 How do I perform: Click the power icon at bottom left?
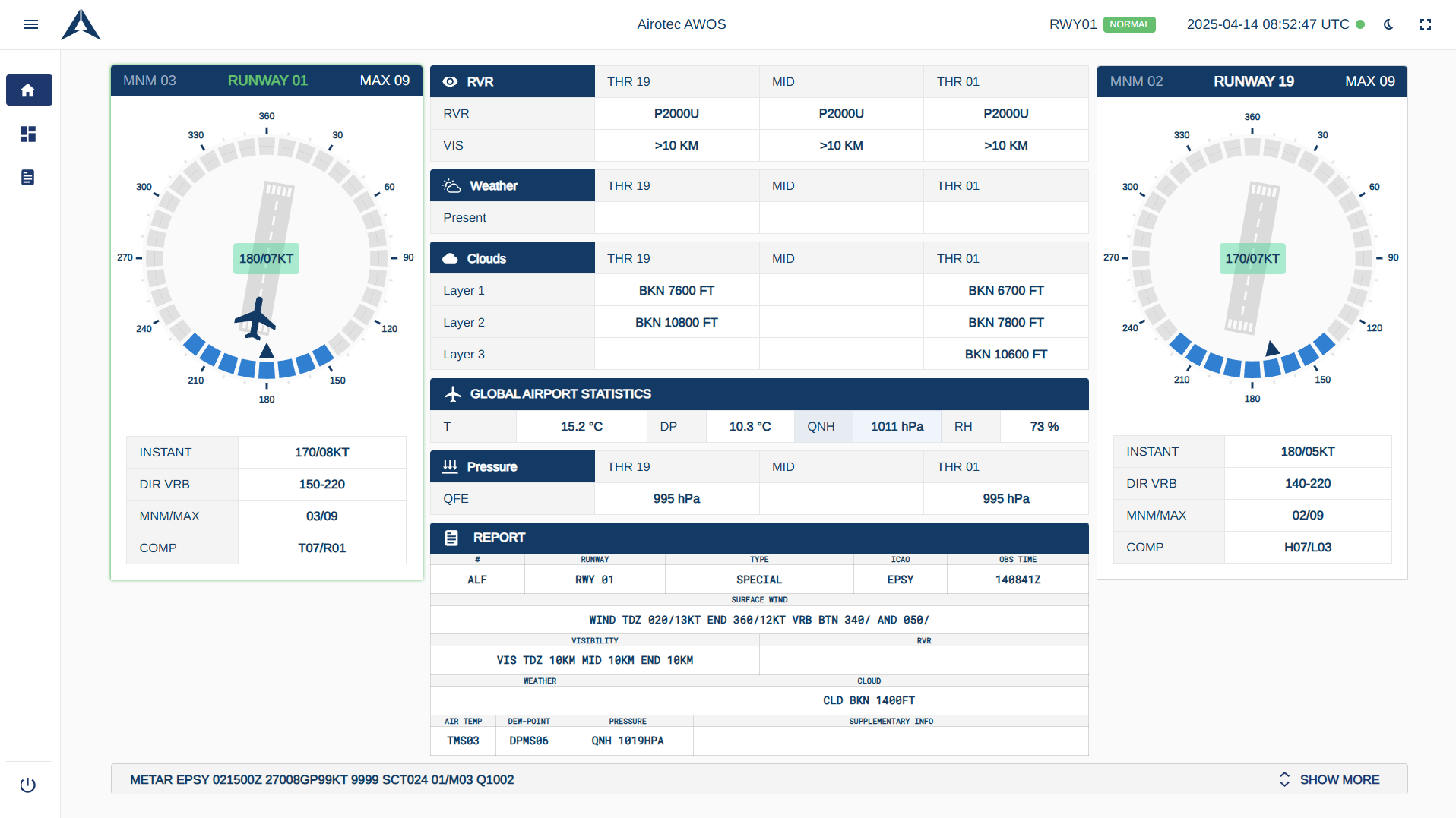point(28,785)
